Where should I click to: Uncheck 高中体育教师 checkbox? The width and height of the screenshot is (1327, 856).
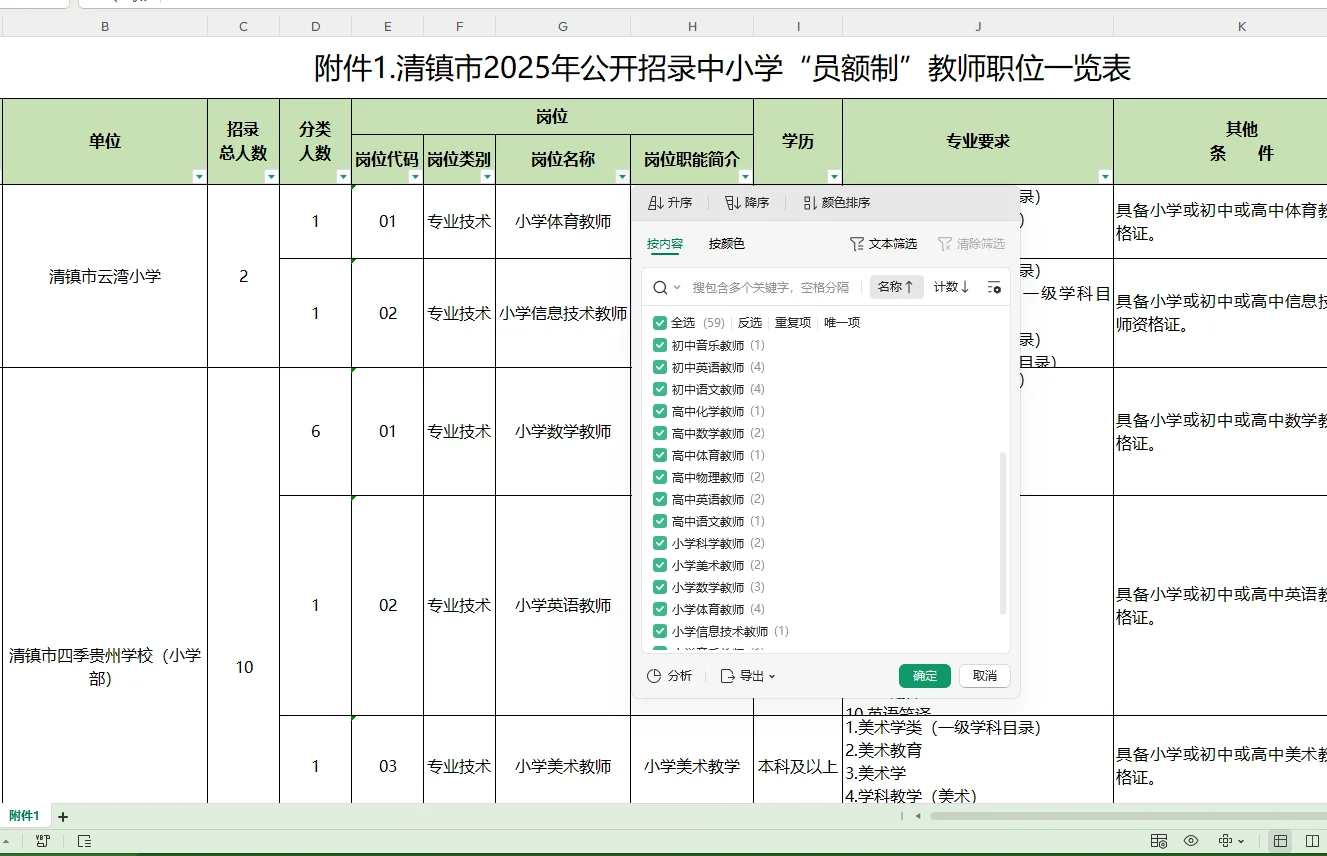pyautogui.click(x=660, y=455)
